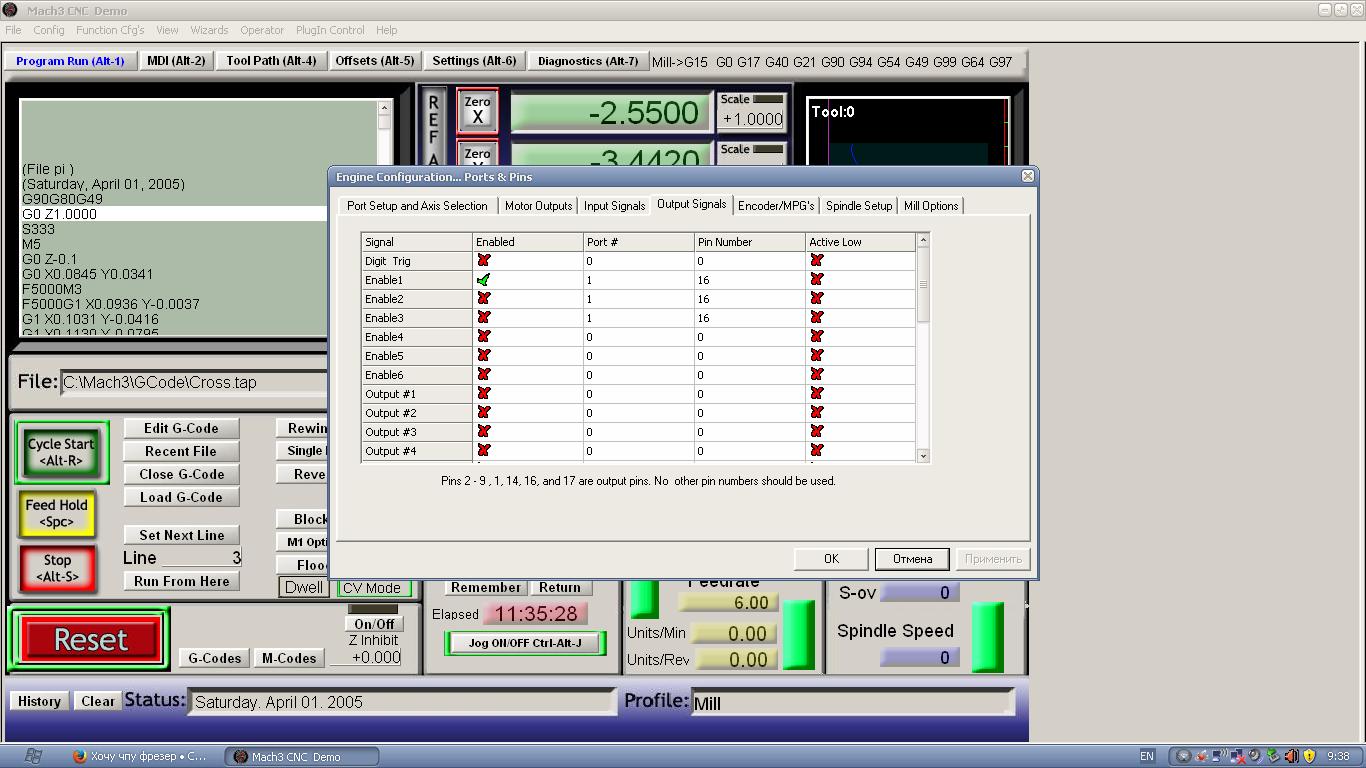This screenshot has height=768, width=1366.
Task: Toggle Enabled mark for Output #2 signal
Action: 484,413
